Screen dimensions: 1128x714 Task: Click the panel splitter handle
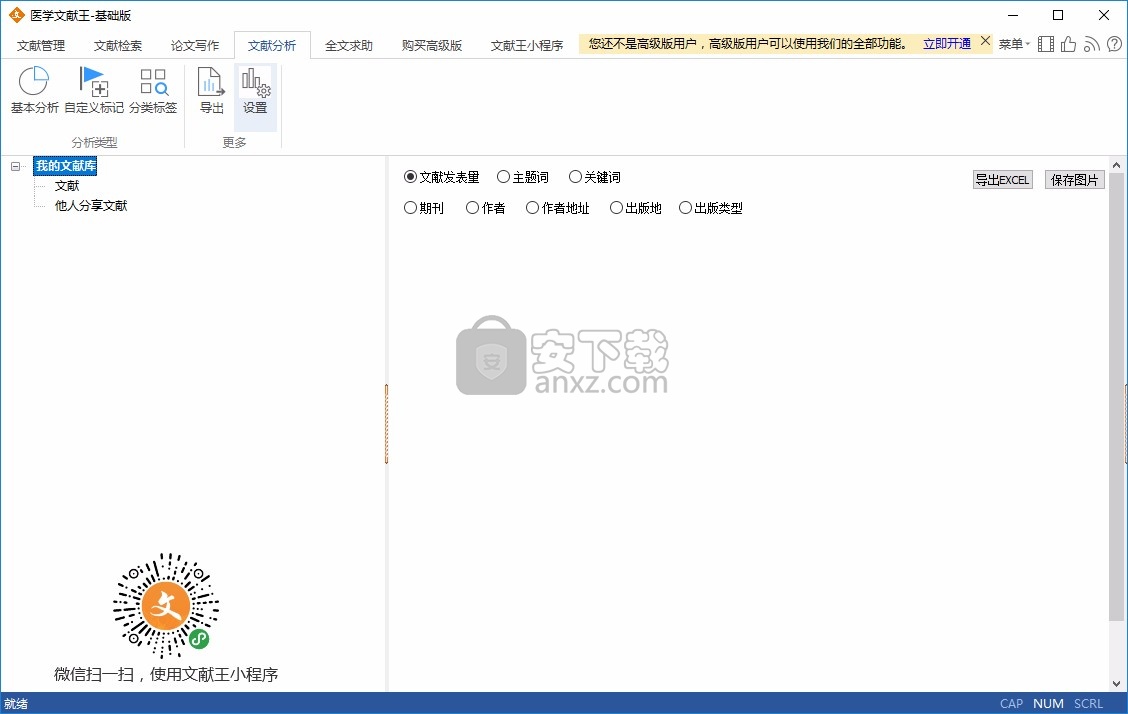tap(386, 424)
